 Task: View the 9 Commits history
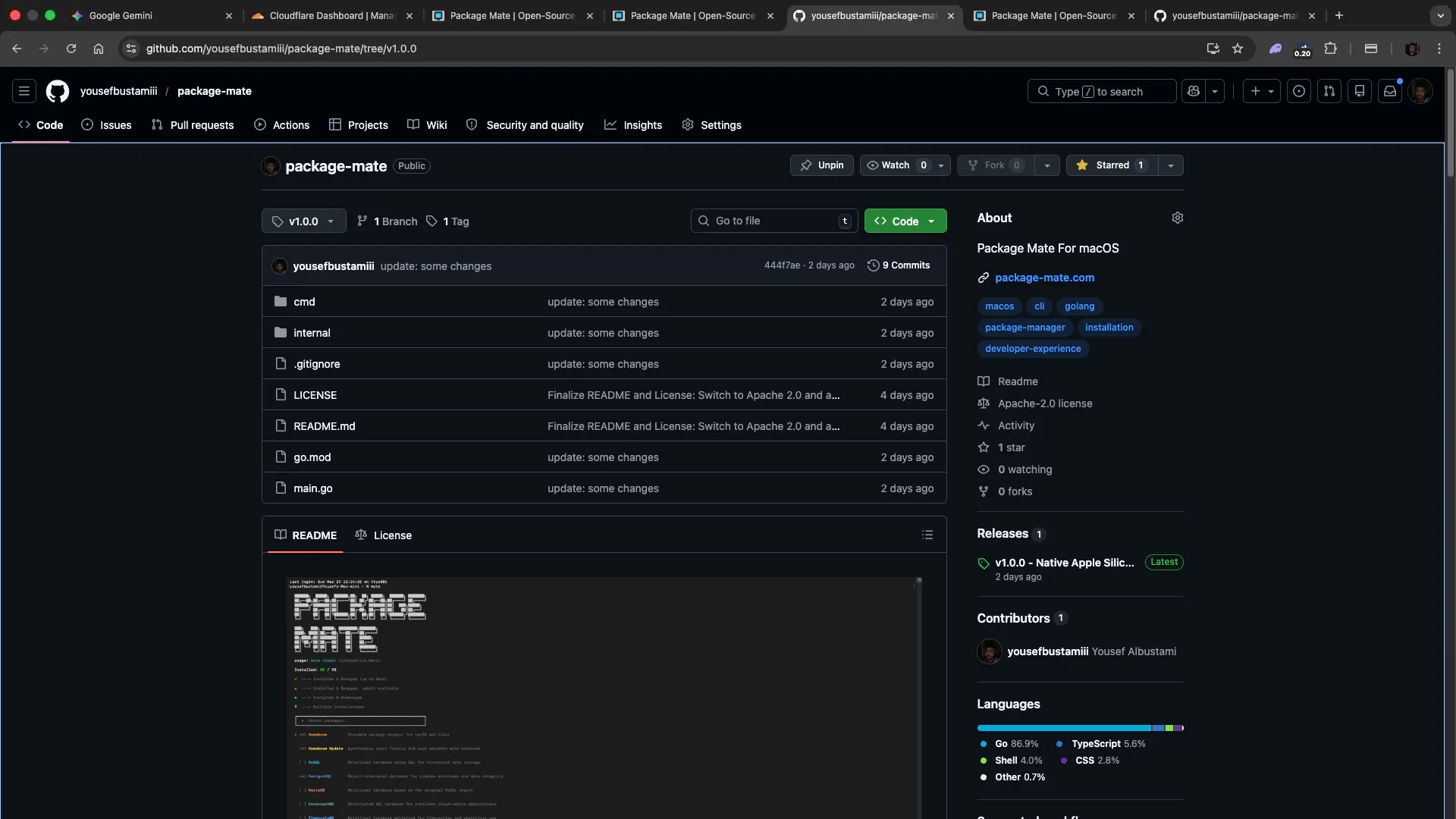point(899,265)
